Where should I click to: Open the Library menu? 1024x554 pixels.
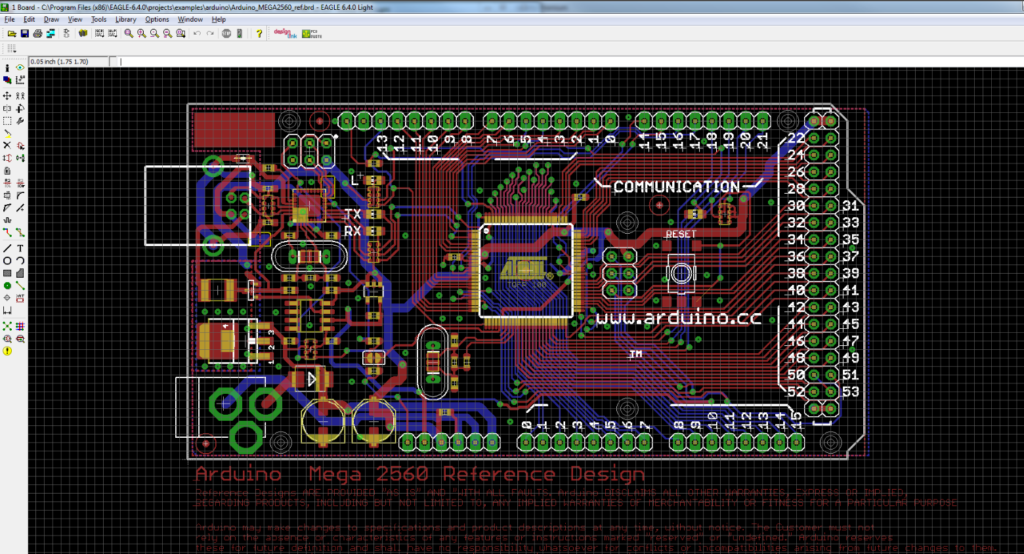point(125,20)
